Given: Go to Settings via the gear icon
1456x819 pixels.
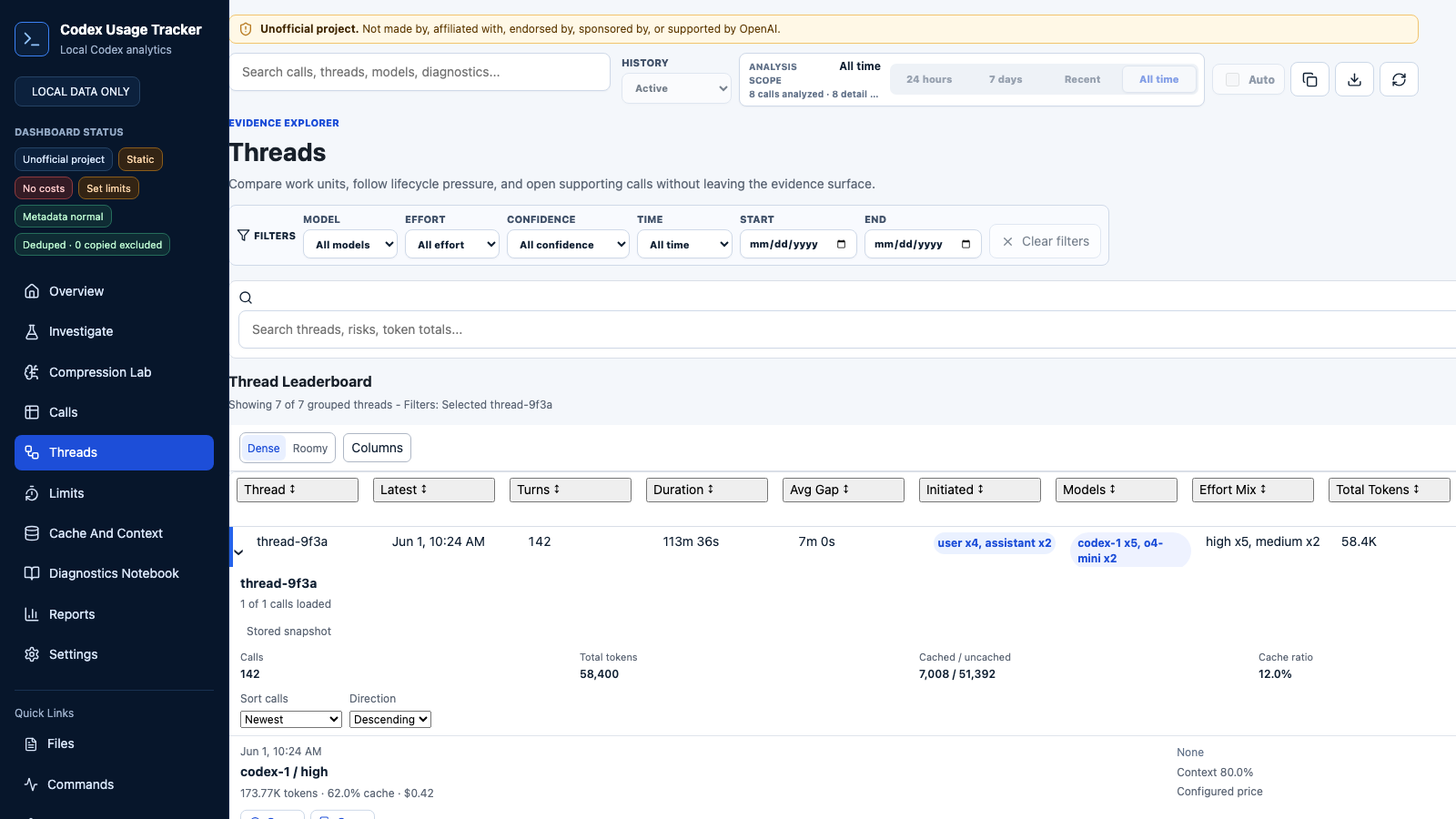Looking at the screenshot, I should click(x=32, y=654).
